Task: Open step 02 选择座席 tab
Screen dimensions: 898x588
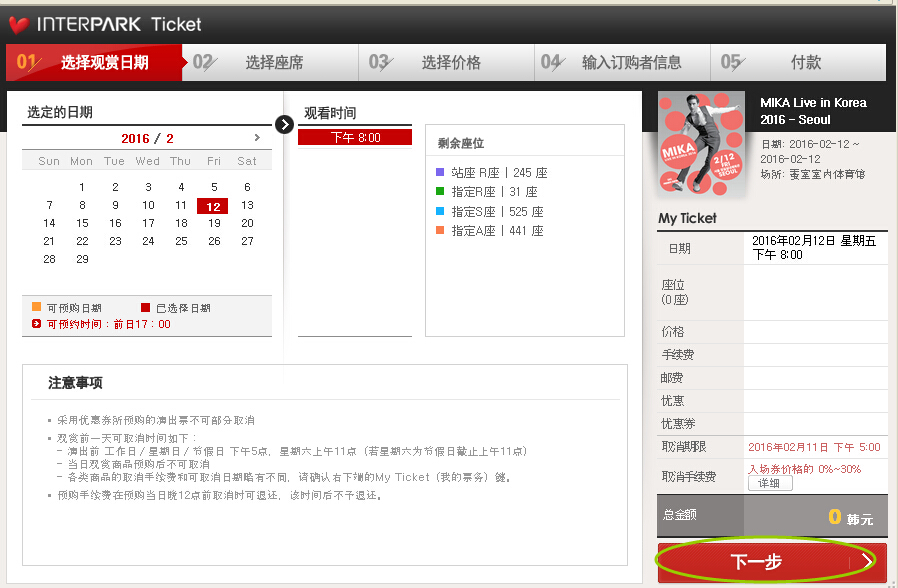Action: (270, 62)
